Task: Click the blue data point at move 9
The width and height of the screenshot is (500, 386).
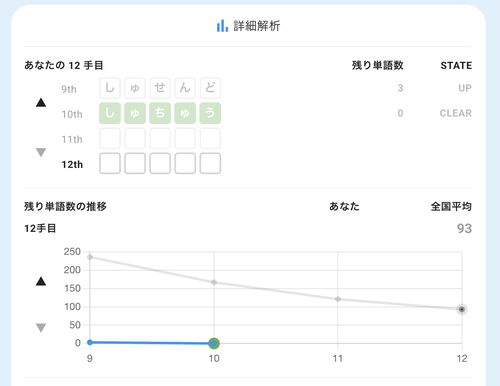Action: point(90,342)
